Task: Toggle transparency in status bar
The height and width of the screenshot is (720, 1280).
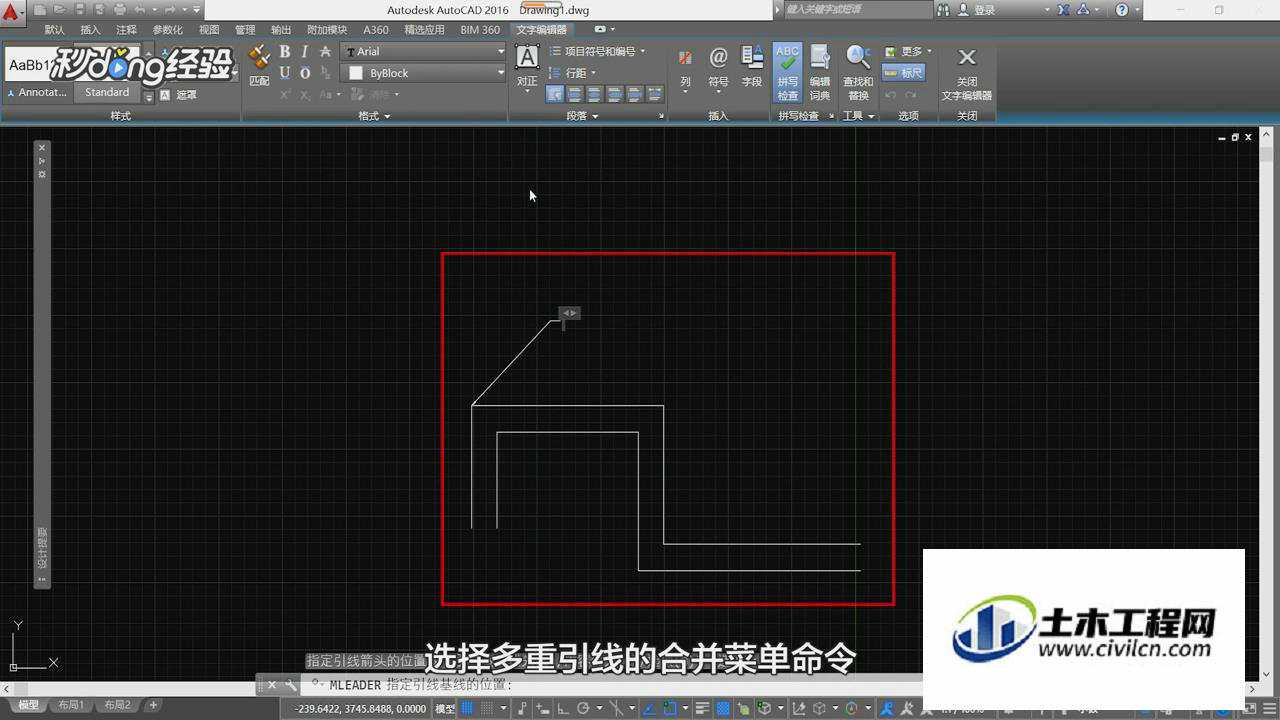Action: [723, 708]
